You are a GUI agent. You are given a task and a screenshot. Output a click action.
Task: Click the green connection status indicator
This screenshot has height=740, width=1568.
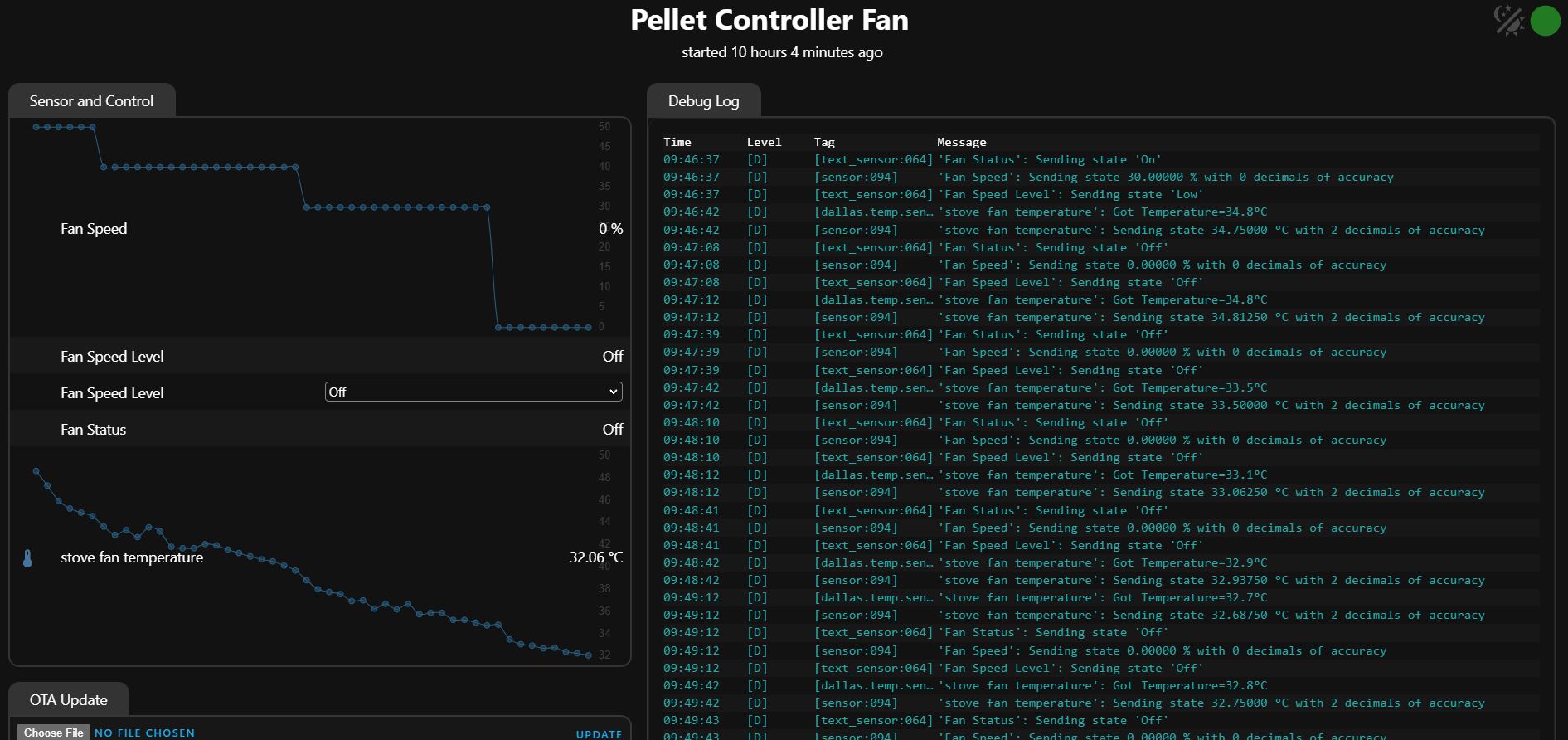point(1546,21)
